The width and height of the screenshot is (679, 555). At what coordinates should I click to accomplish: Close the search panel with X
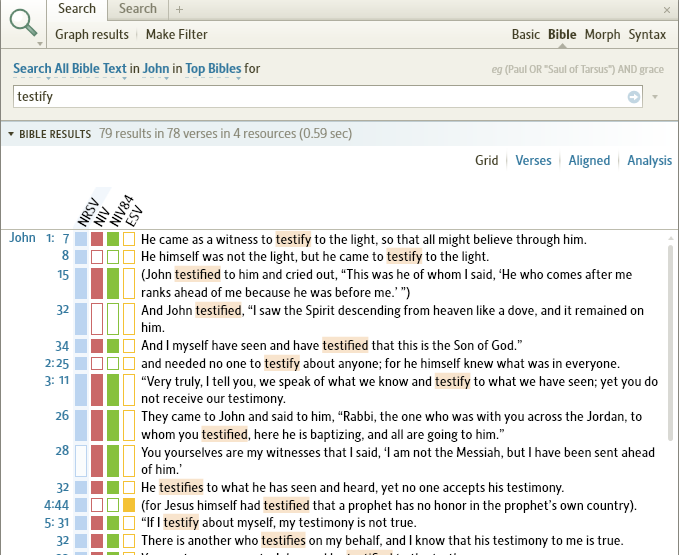[x=667, y=10]
